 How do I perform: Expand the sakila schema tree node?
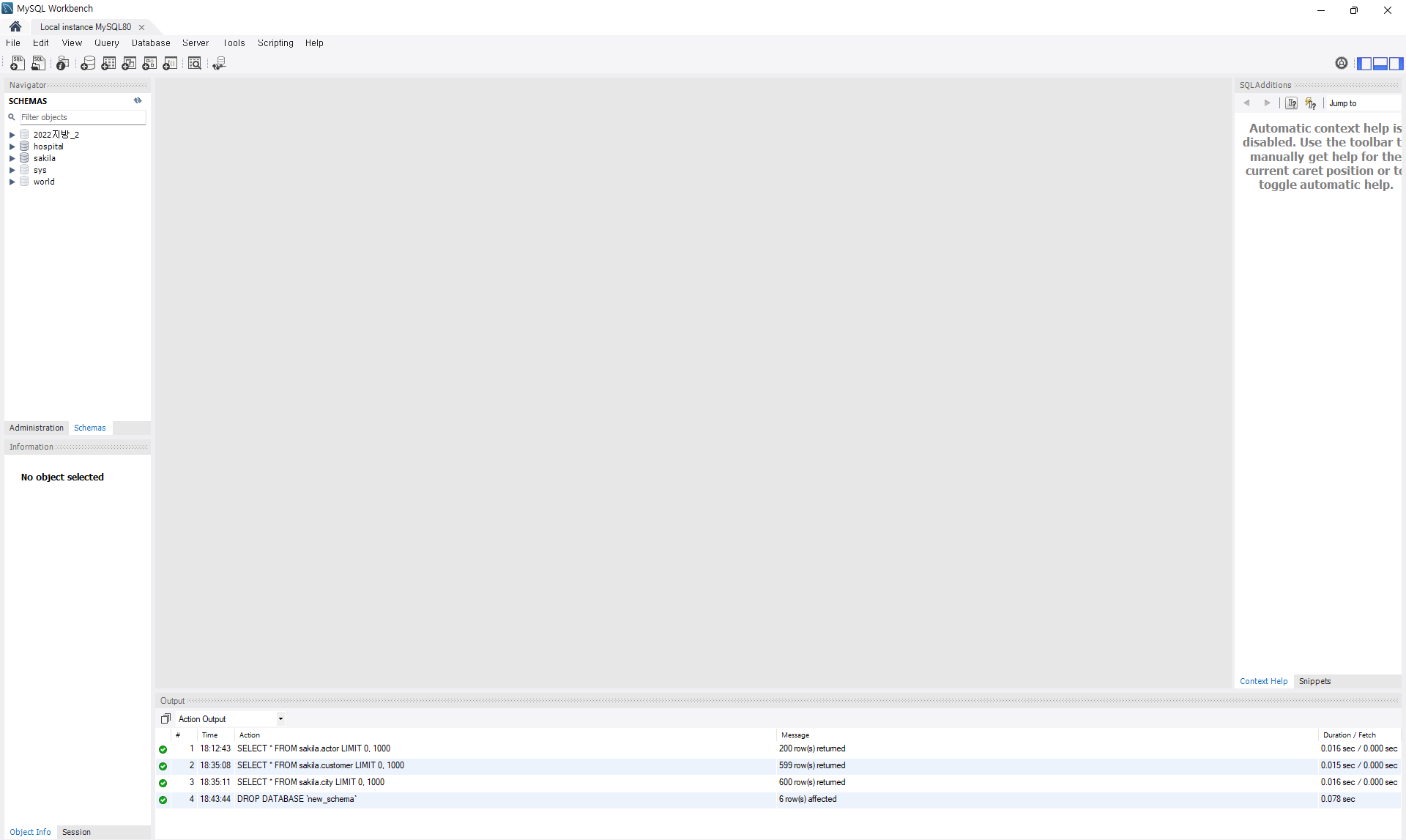12,158
